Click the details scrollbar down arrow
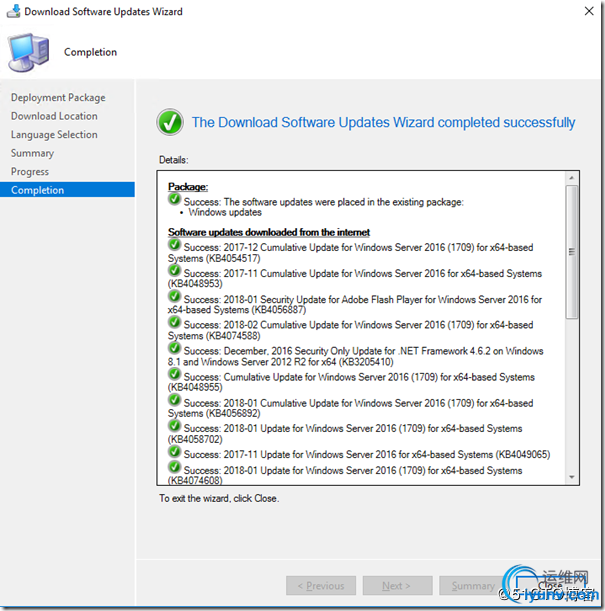Viewport: 605px width, 611px height. coord(571,477)
